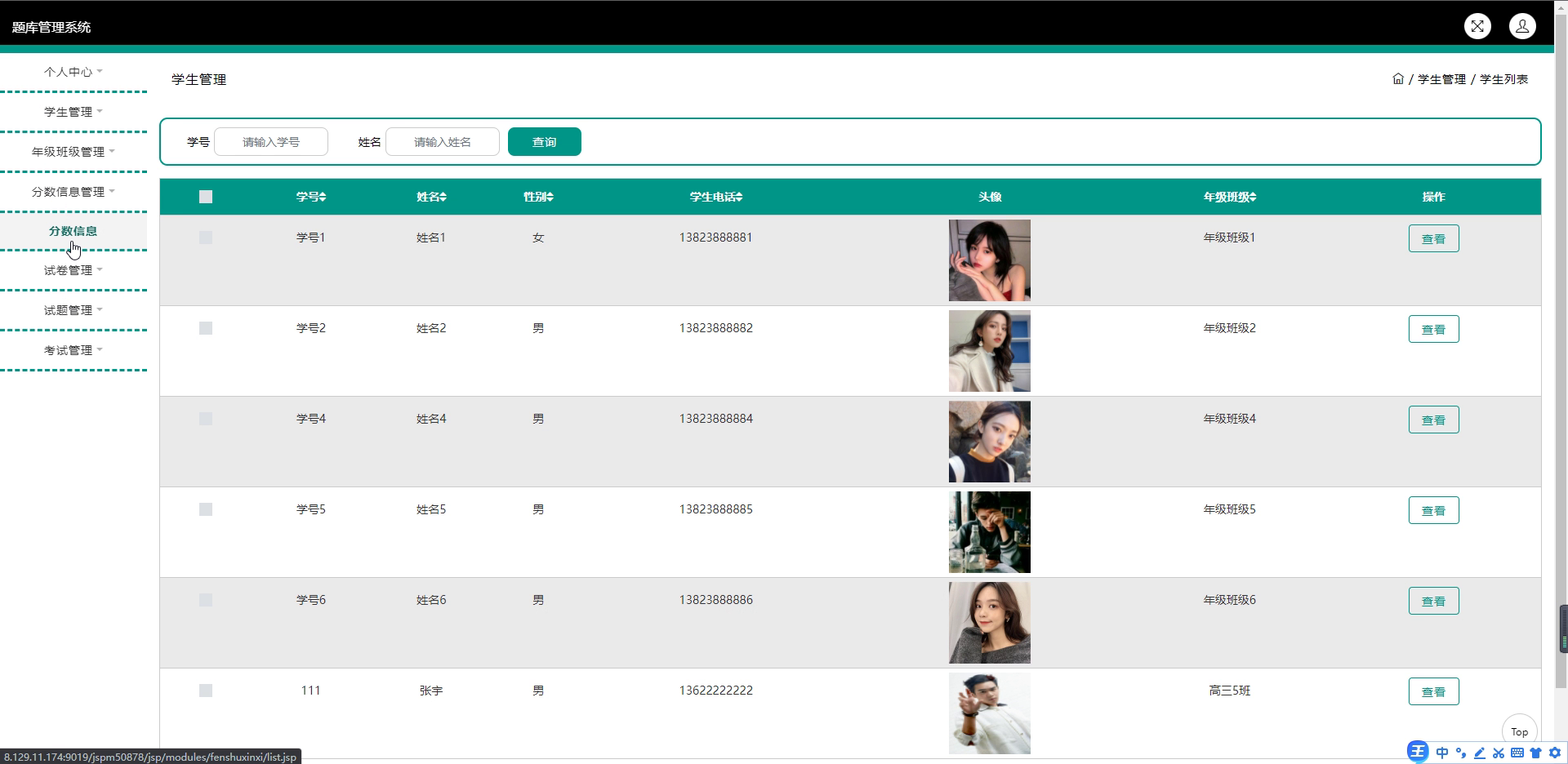This screenshot has width=1568, height=764.
Task: Open avatar thumbnail of 姓名2
Action: [x=989, y=351]
